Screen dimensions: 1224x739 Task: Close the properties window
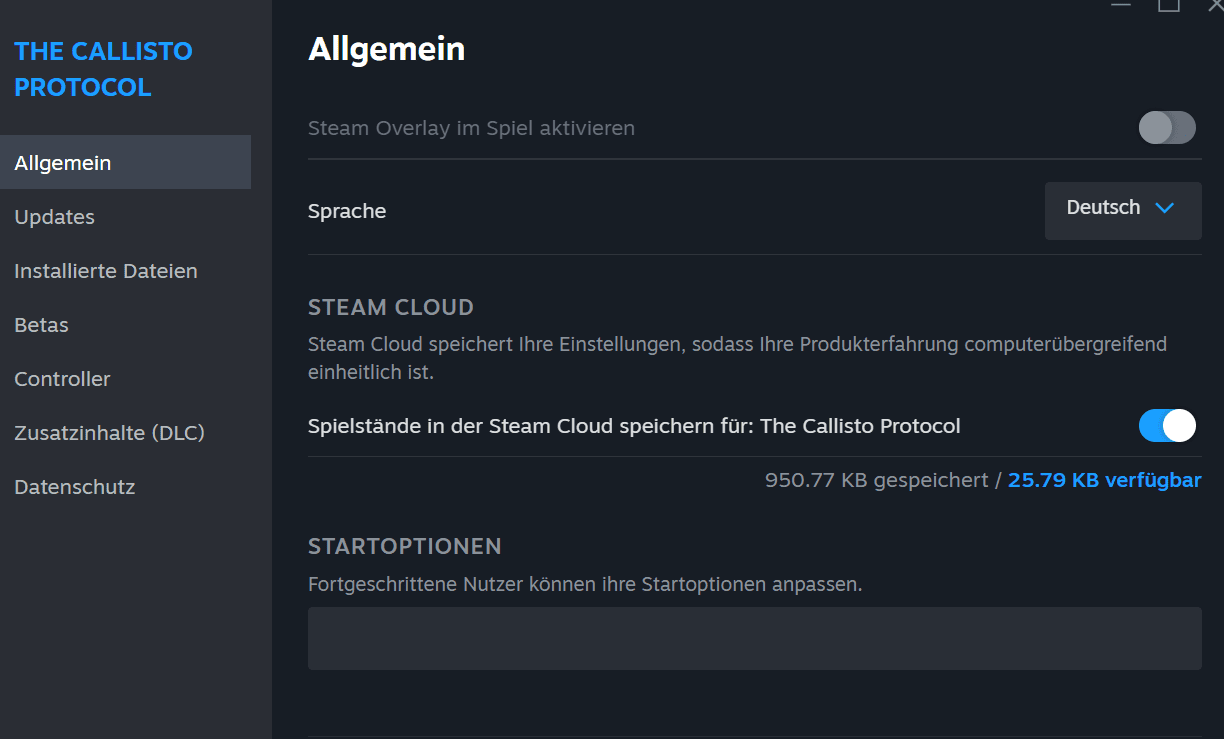1214,5
